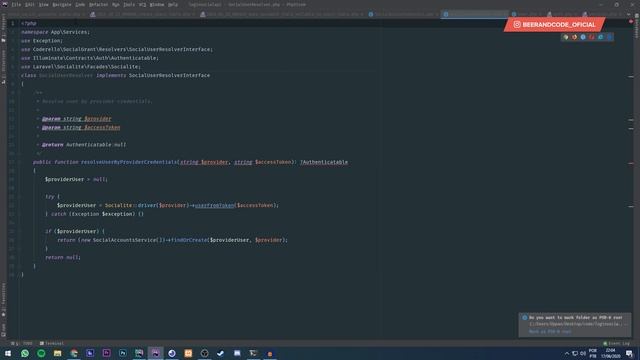Open the Window menu
The width and height of the screenshot is (640, 360).
point(157,4)
